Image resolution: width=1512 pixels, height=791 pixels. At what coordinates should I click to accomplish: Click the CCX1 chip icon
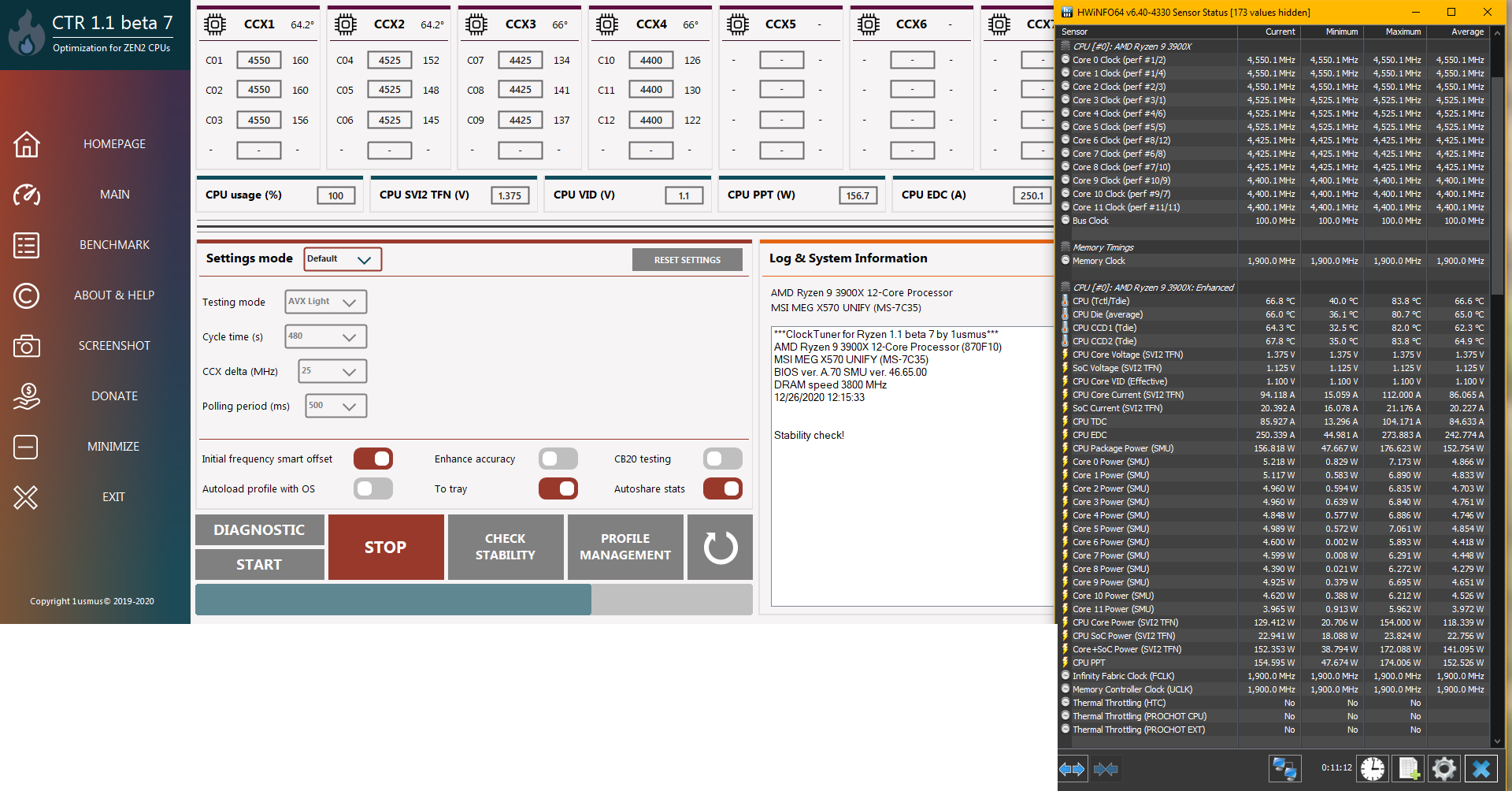click(x=215, y=24)
